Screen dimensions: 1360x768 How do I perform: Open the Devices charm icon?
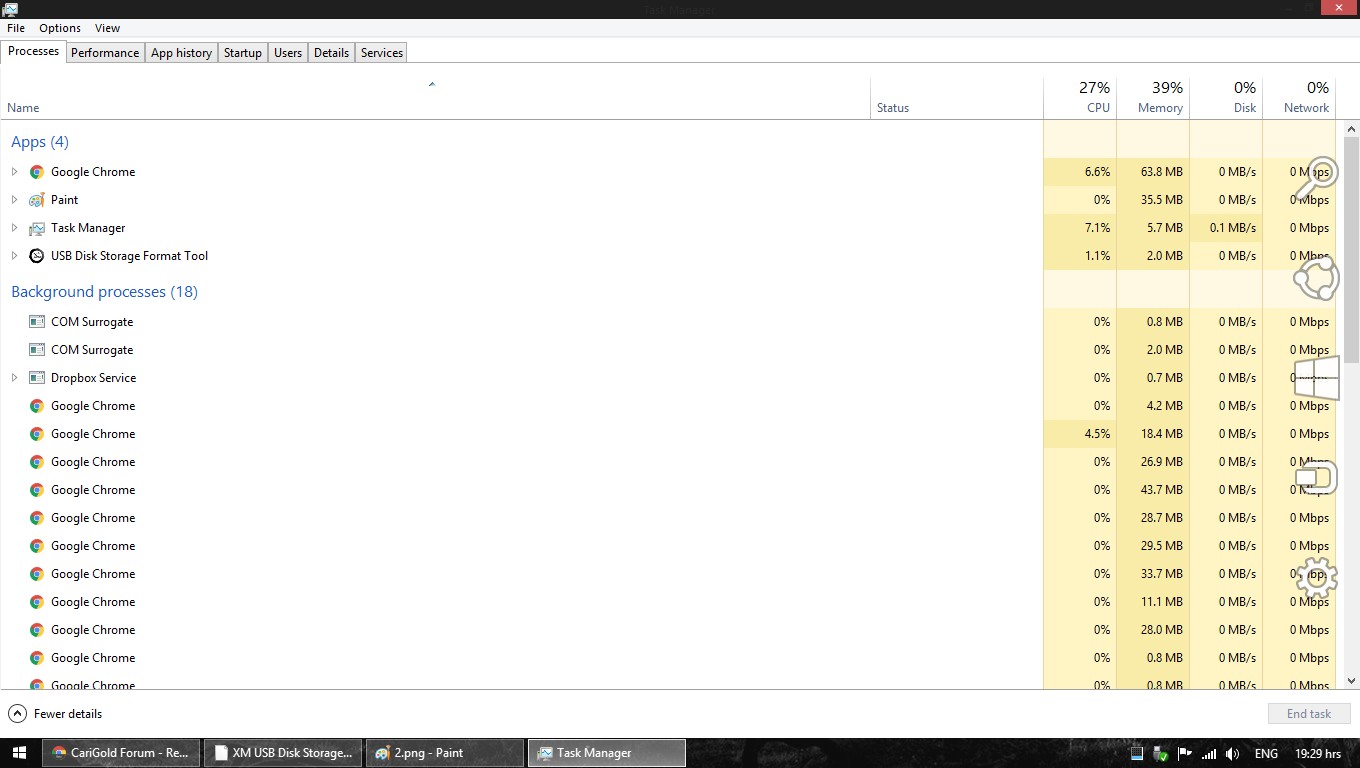[x=1316, y=478]
